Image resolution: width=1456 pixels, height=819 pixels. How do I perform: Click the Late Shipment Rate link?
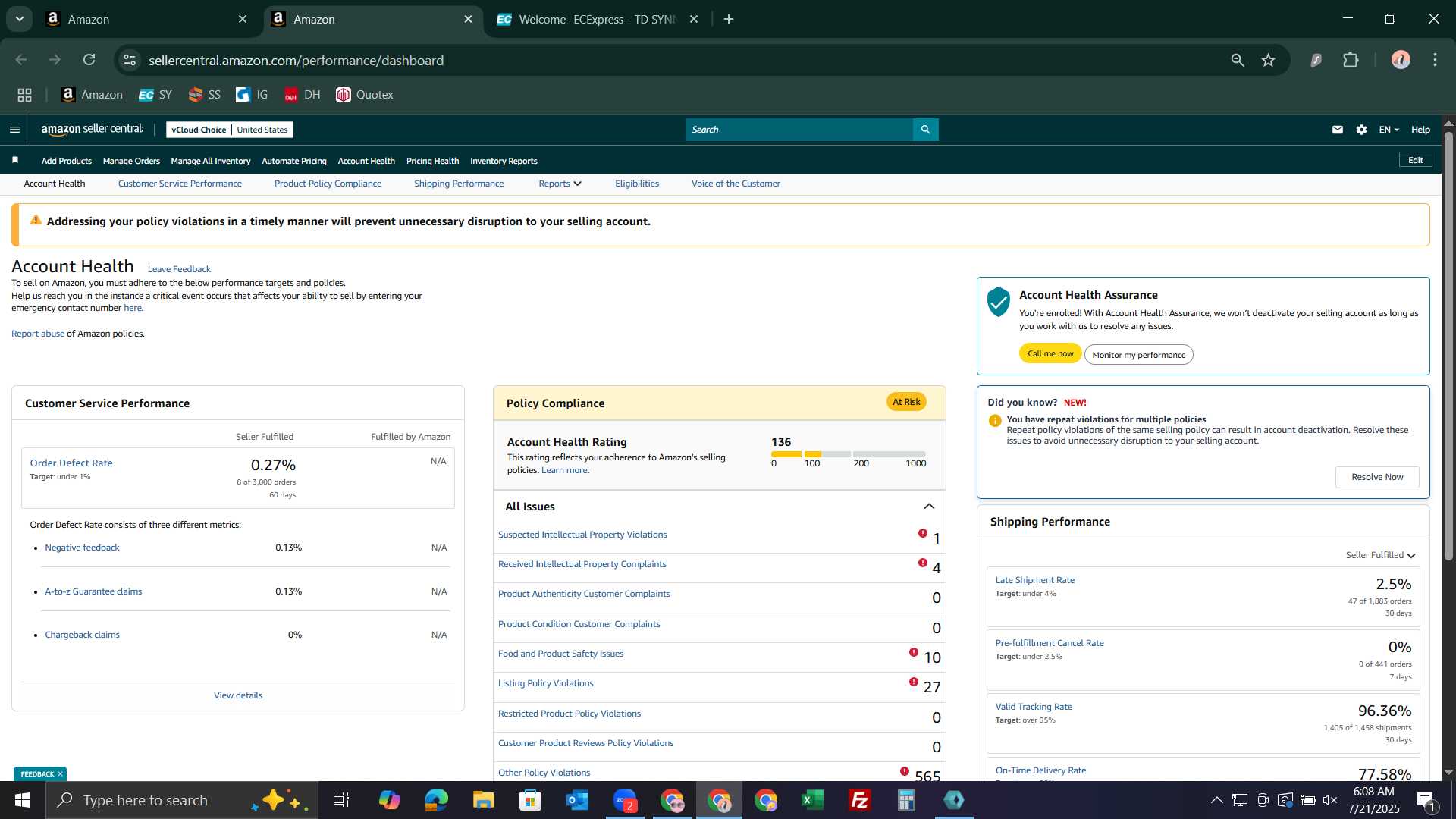coord(1034,580)
